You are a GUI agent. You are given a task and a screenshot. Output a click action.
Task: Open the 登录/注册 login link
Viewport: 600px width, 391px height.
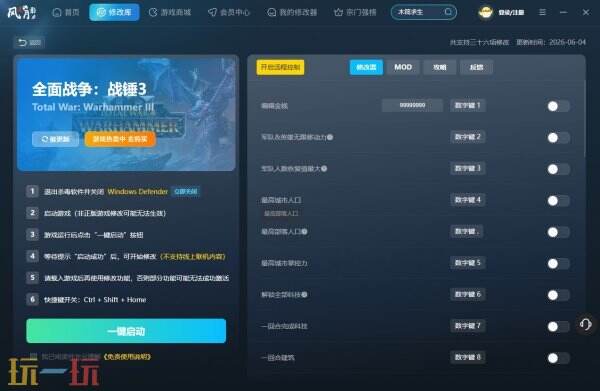[x=511, y=13]
